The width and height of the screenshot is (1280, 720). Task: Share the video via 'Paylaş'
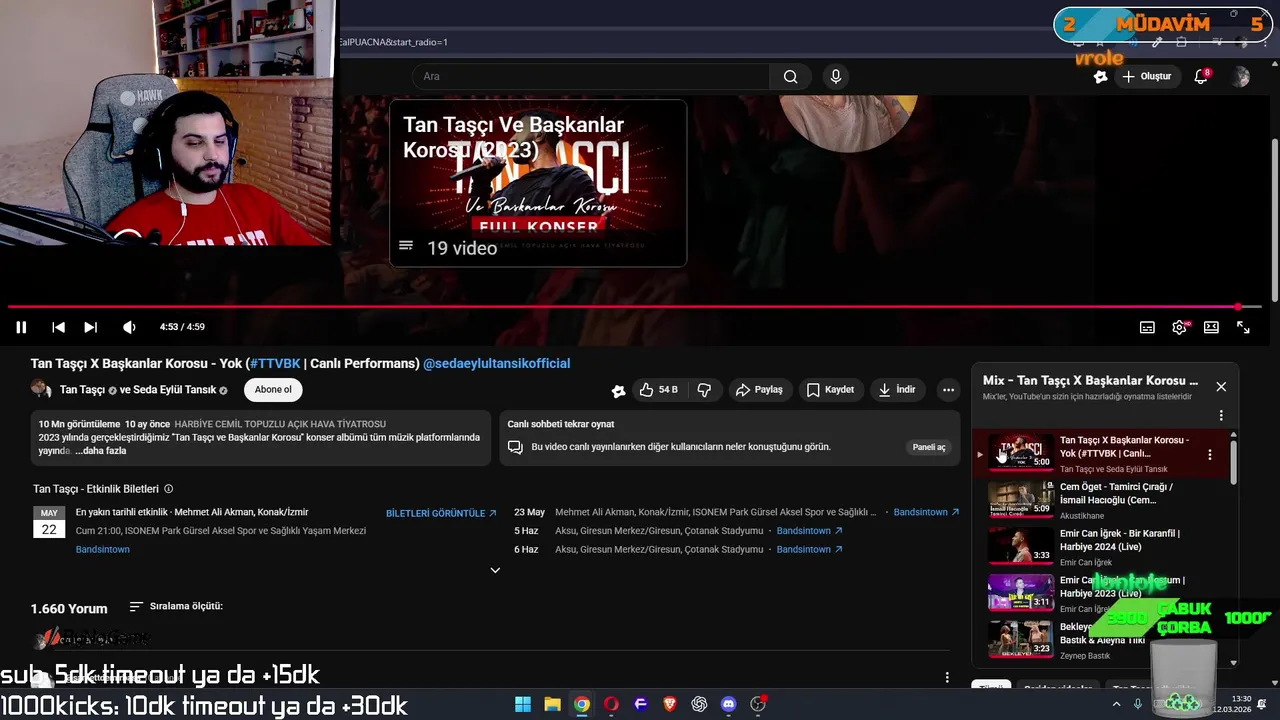(x=759, y=390)
